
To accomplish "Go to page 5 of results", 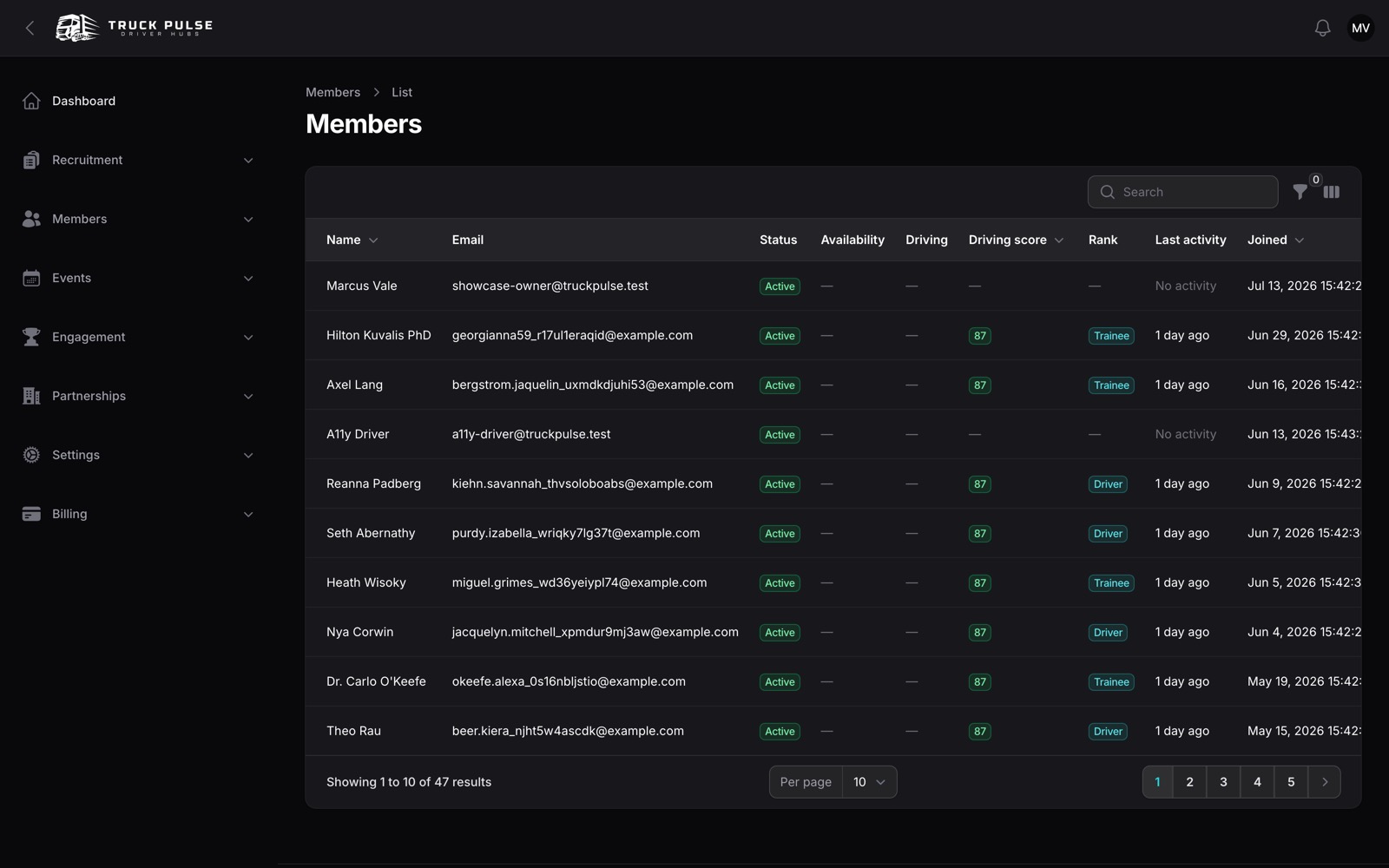I will pos(1291,782).
